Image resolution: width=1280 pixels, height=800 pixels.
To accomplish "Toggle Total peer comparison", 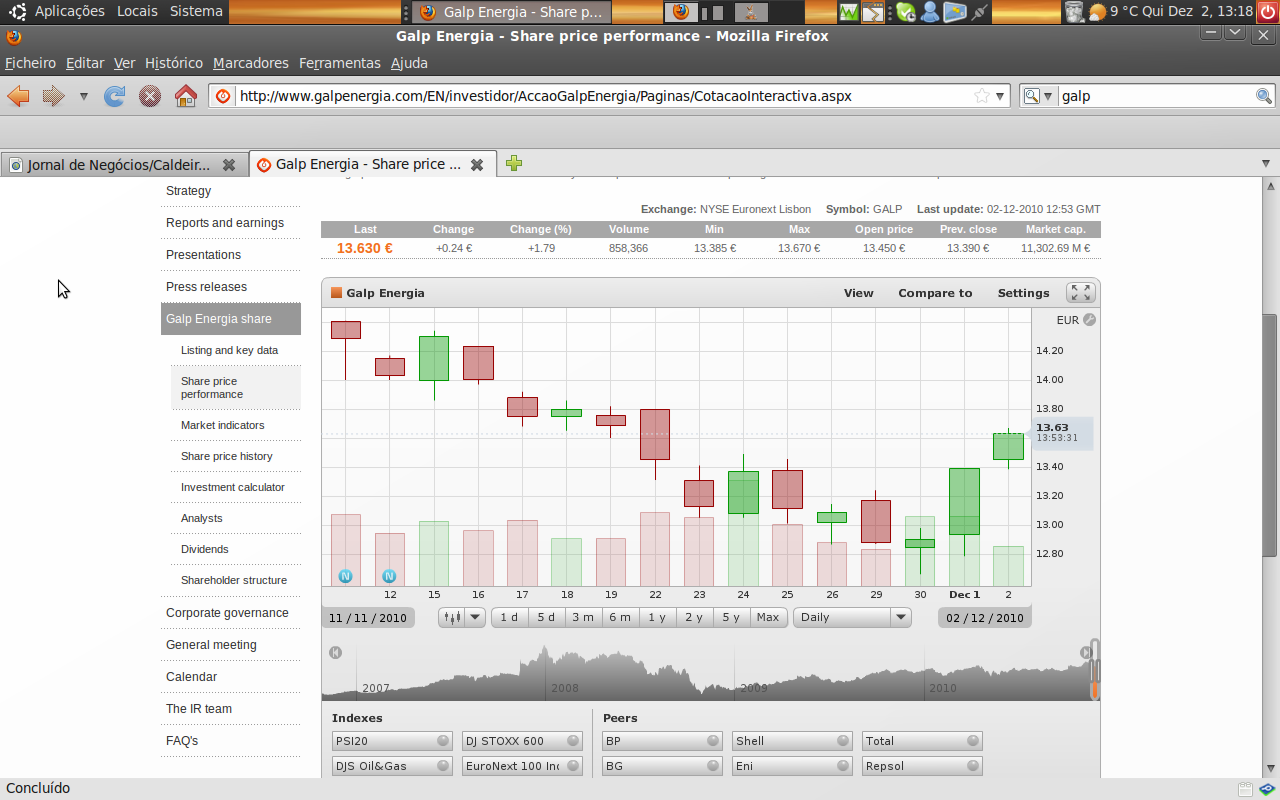I will pyautogui.click(x=922, y=741).
